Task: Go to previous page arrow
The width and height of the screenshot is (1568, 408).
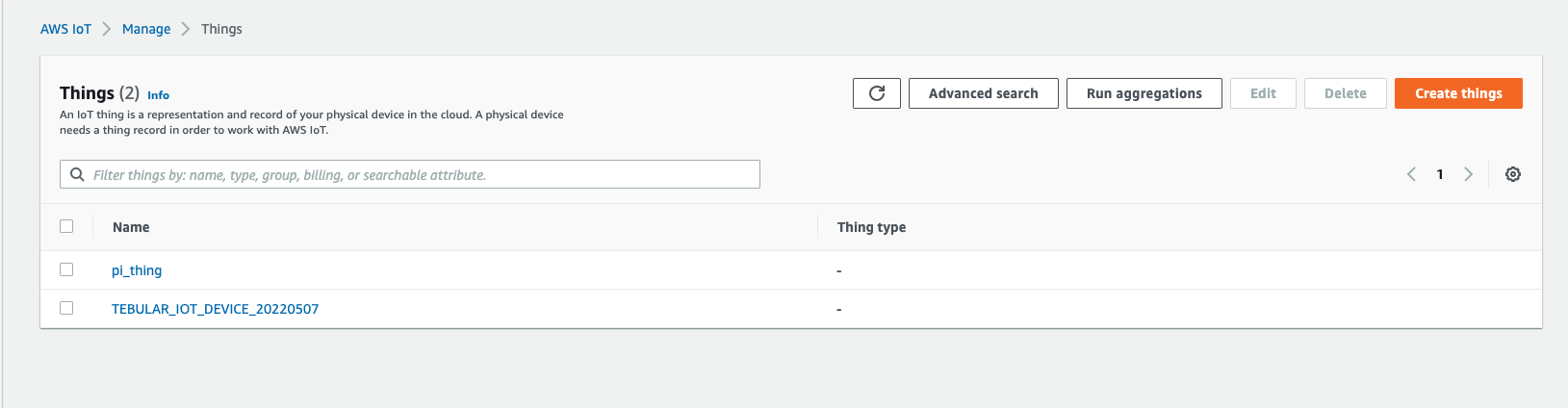Action: [x=1411, y=174]
